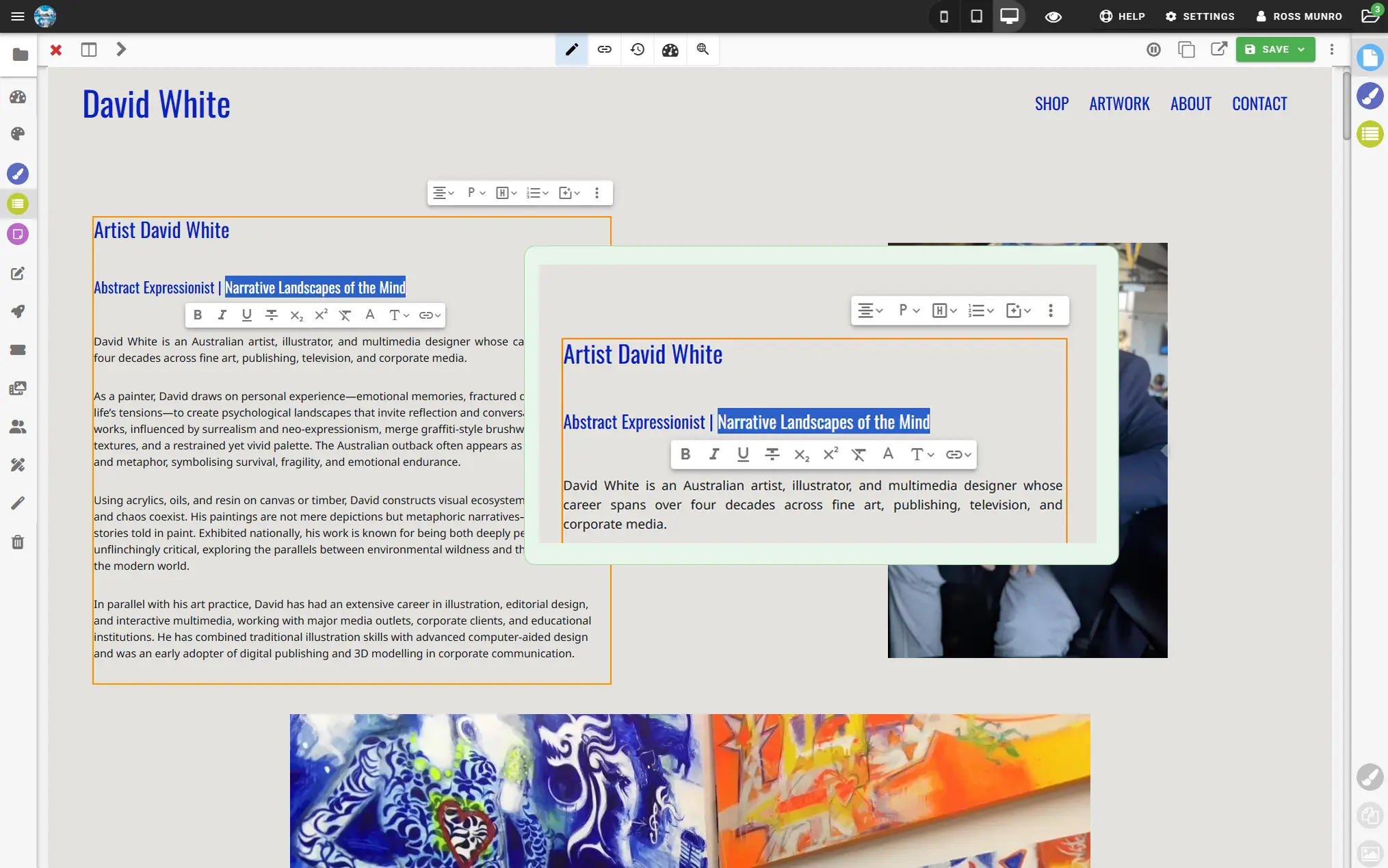Apply superscript in the text formatting toolbar
The height and width of the screenshot is (868, 1388).
pos(321,315)
